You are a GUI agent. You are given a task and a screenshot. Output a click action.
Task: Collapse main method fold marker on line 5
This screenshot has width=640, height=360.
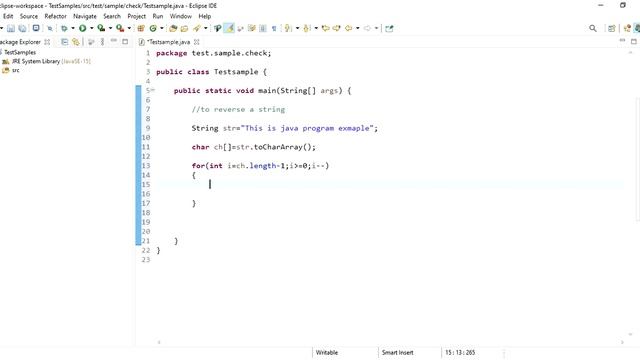click(x=153, y=90)
